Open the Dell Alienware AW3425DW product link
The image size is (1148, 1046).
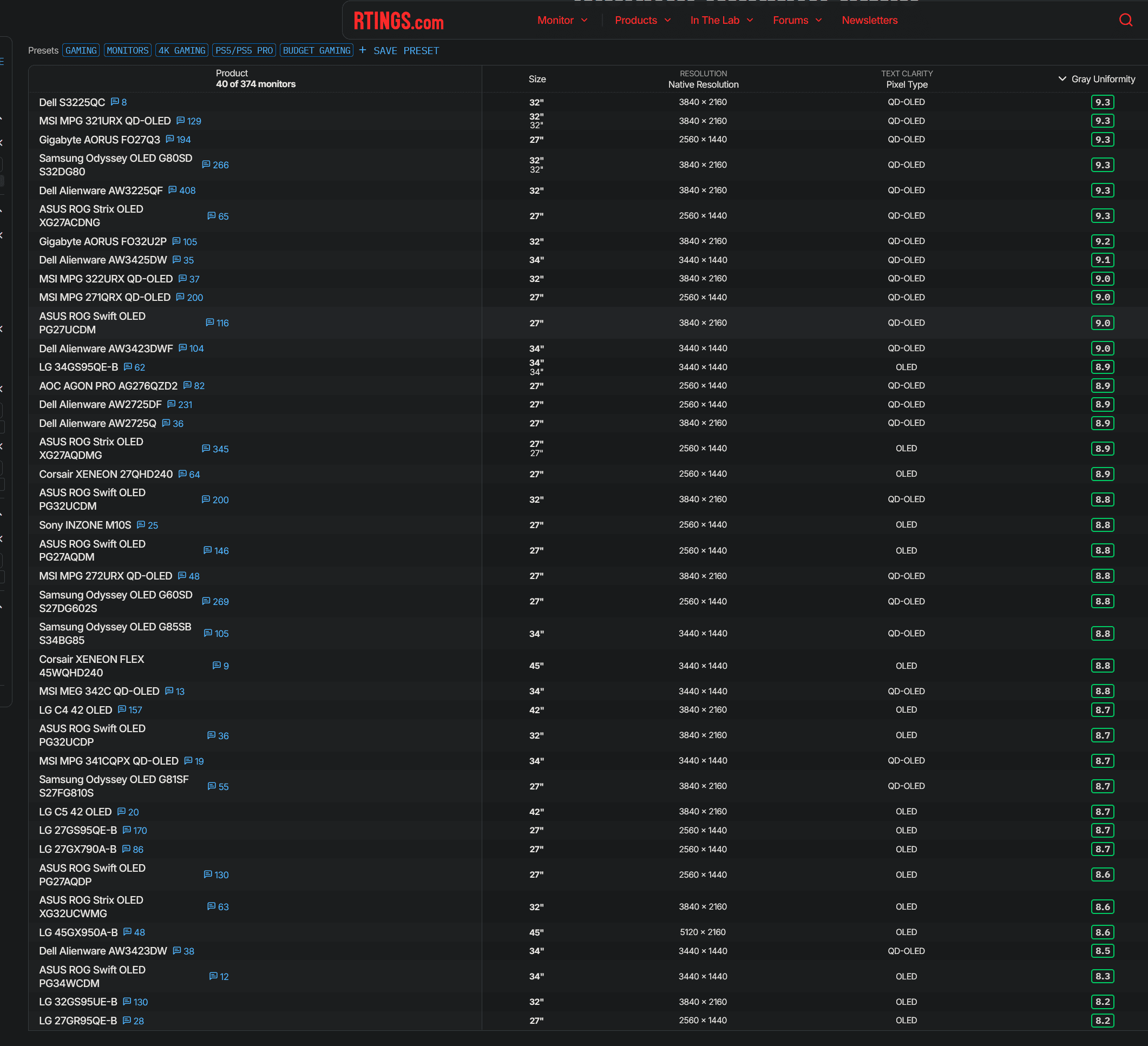[x=103, y=260]
